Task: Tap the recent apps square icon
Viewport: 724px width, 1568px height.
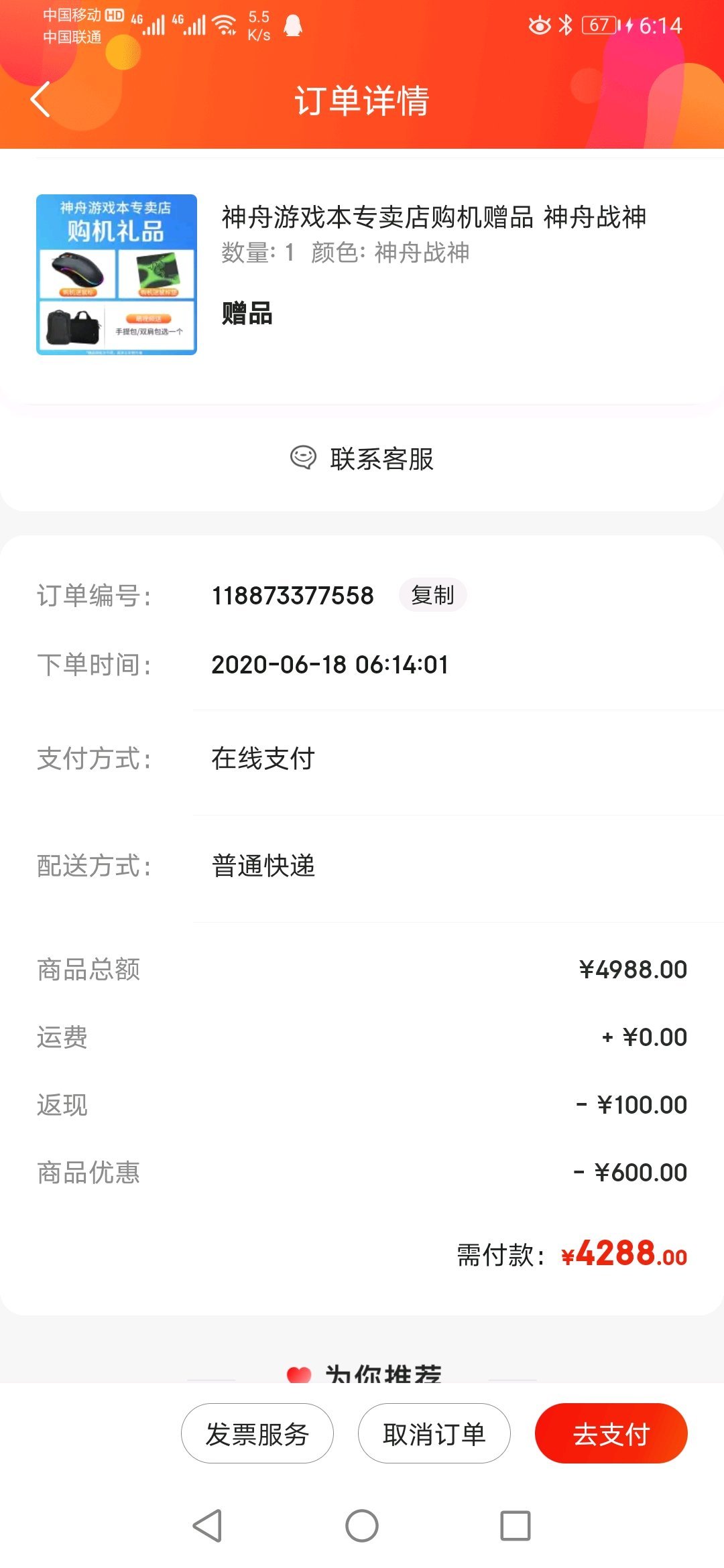Action: (x=516, y=1526)
